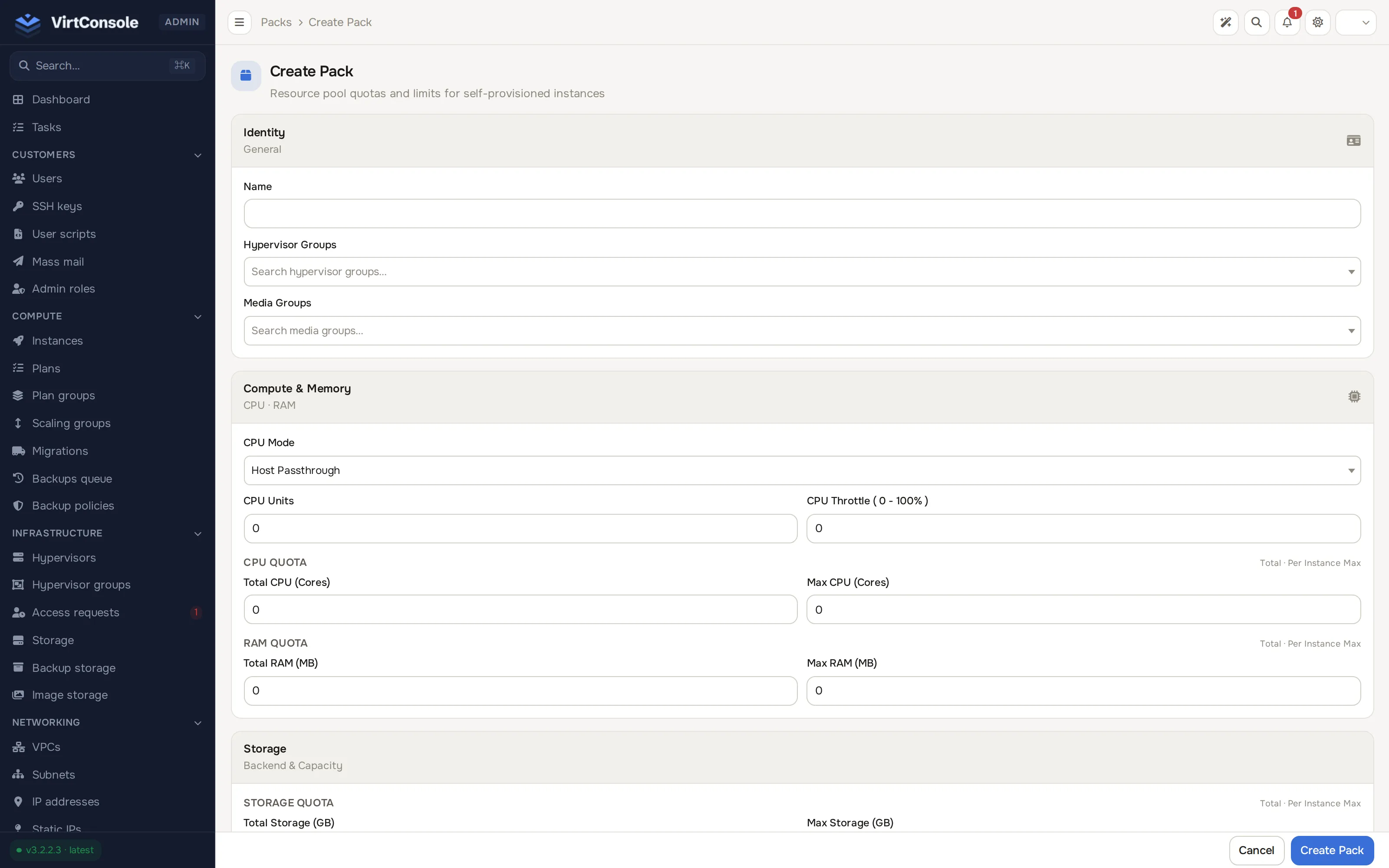Click the Instances rocket icon
The image size is (1389, 868).
[18, 341]
